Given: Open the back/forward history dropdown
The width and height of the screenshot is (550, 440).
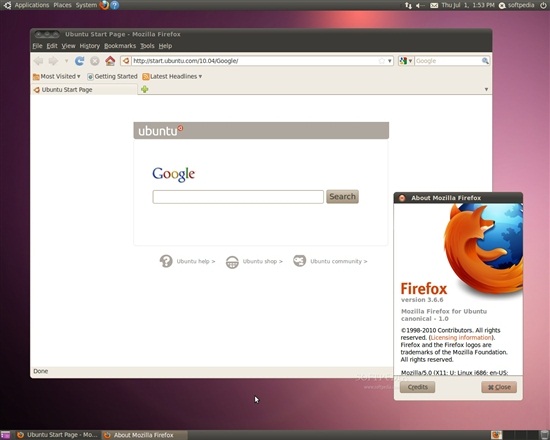Looking at the screenshot, I should click(66, 61).
